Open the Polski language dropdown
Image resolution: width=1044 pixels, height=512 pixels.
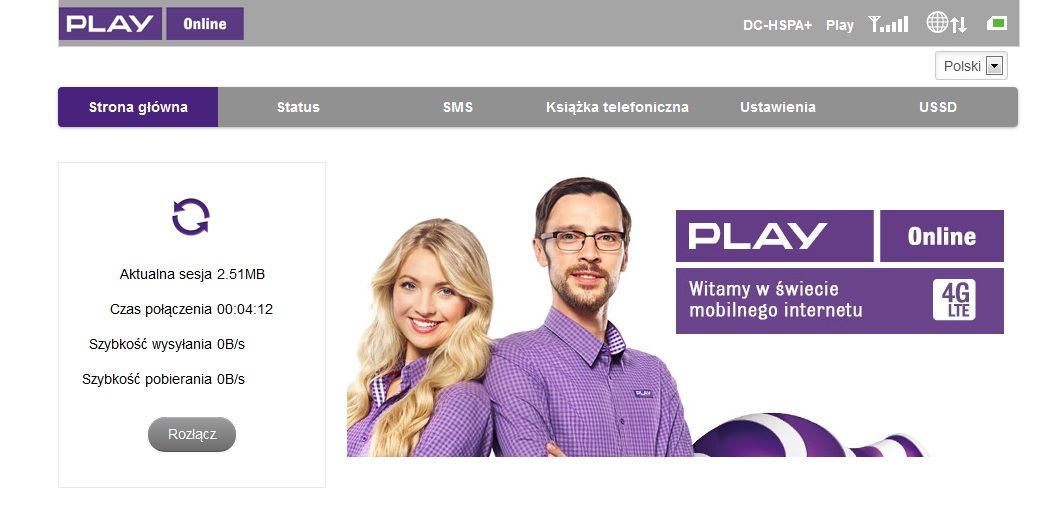point(971,66)
